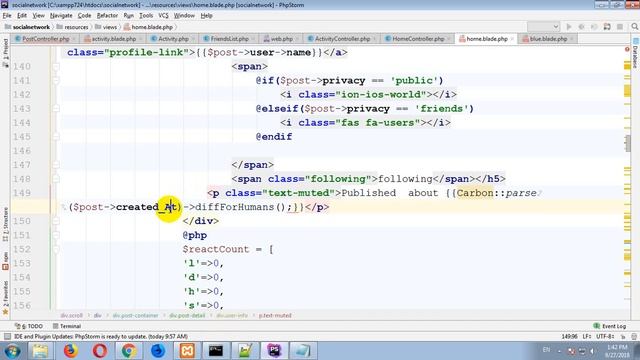The width and height of the screenshot is (640, 360).
Task: Close the Activity.php tab
Action: pos(193,39)
